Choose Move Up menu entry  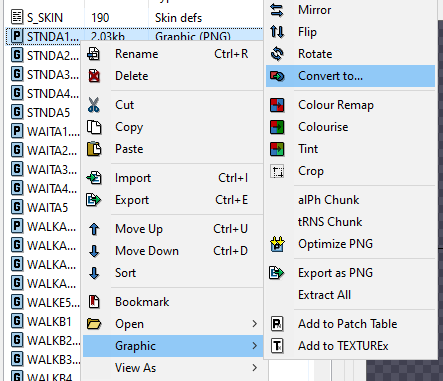[172, 229]
